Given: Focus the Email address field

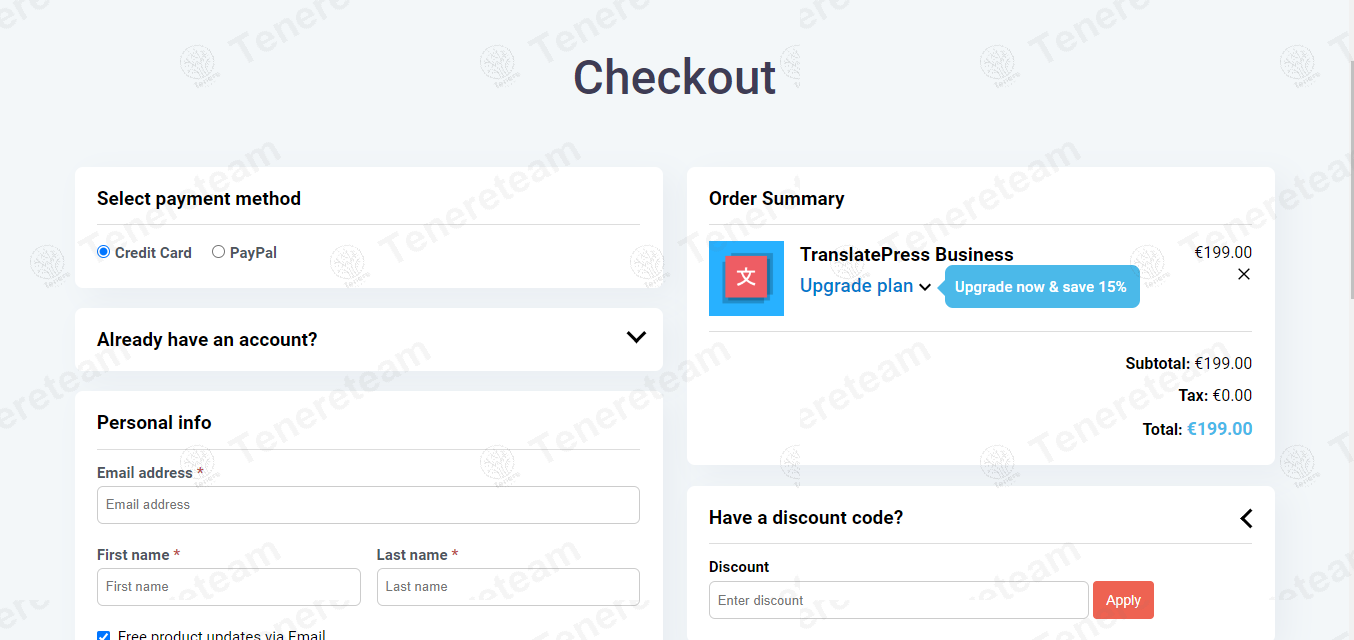Looking at the screenshot, I should [x=368, y=505].
